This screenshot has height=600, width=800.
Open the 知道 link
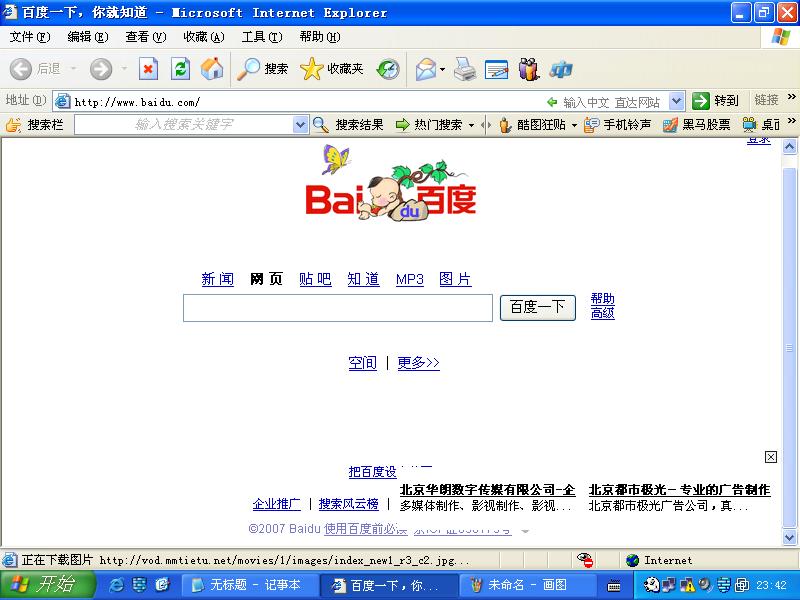point(363,279)
